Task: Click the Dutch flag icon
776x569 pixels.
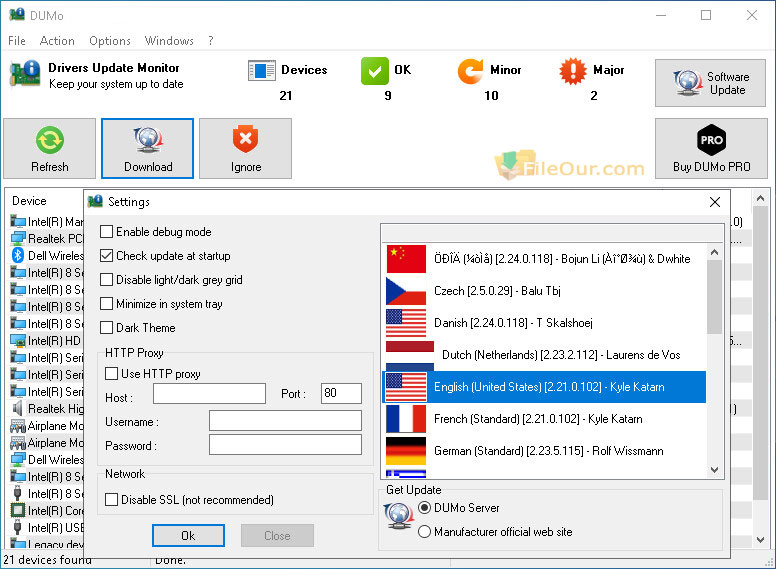Action: pos(410,355)
